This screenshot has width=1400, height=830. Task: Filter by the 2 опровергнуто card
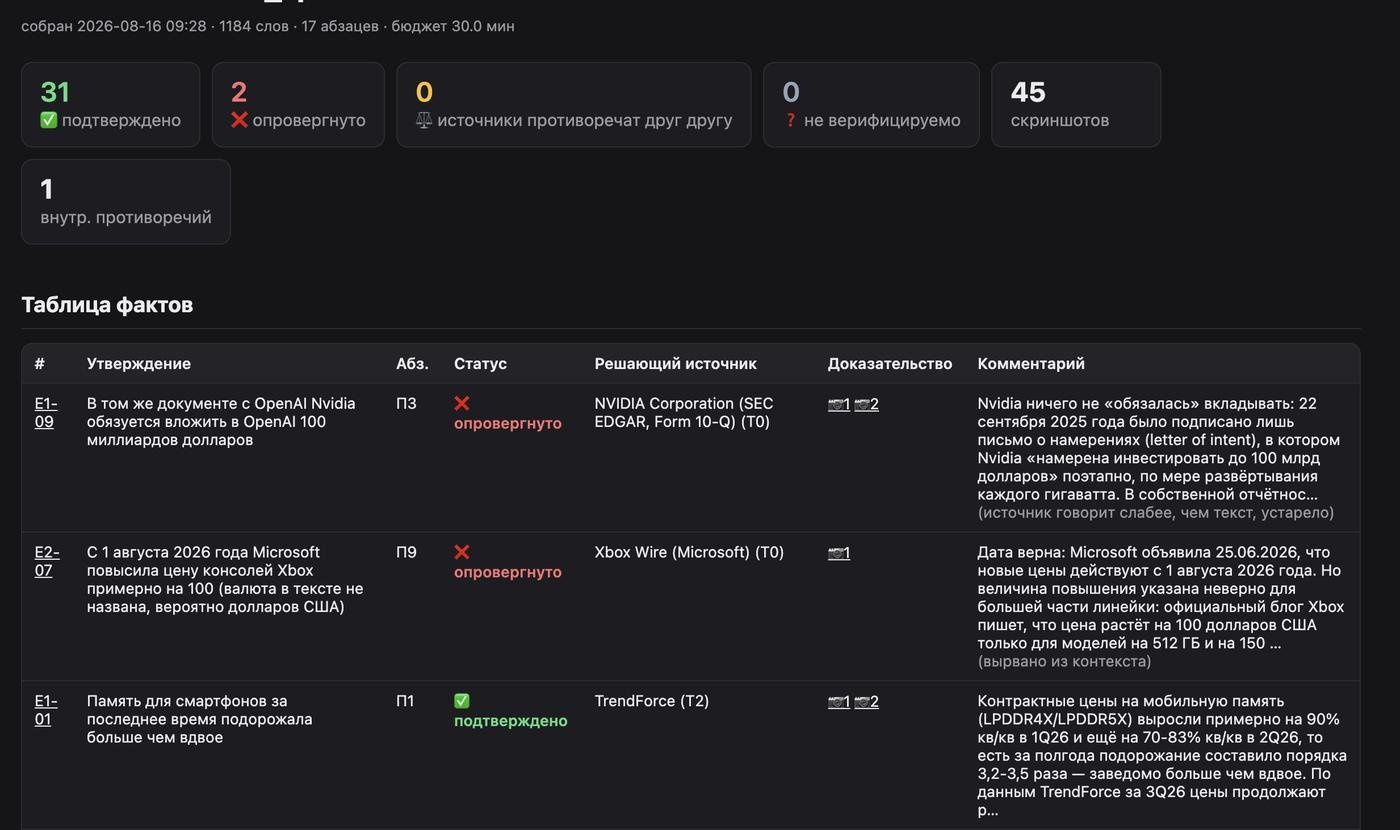coord(298,105)
